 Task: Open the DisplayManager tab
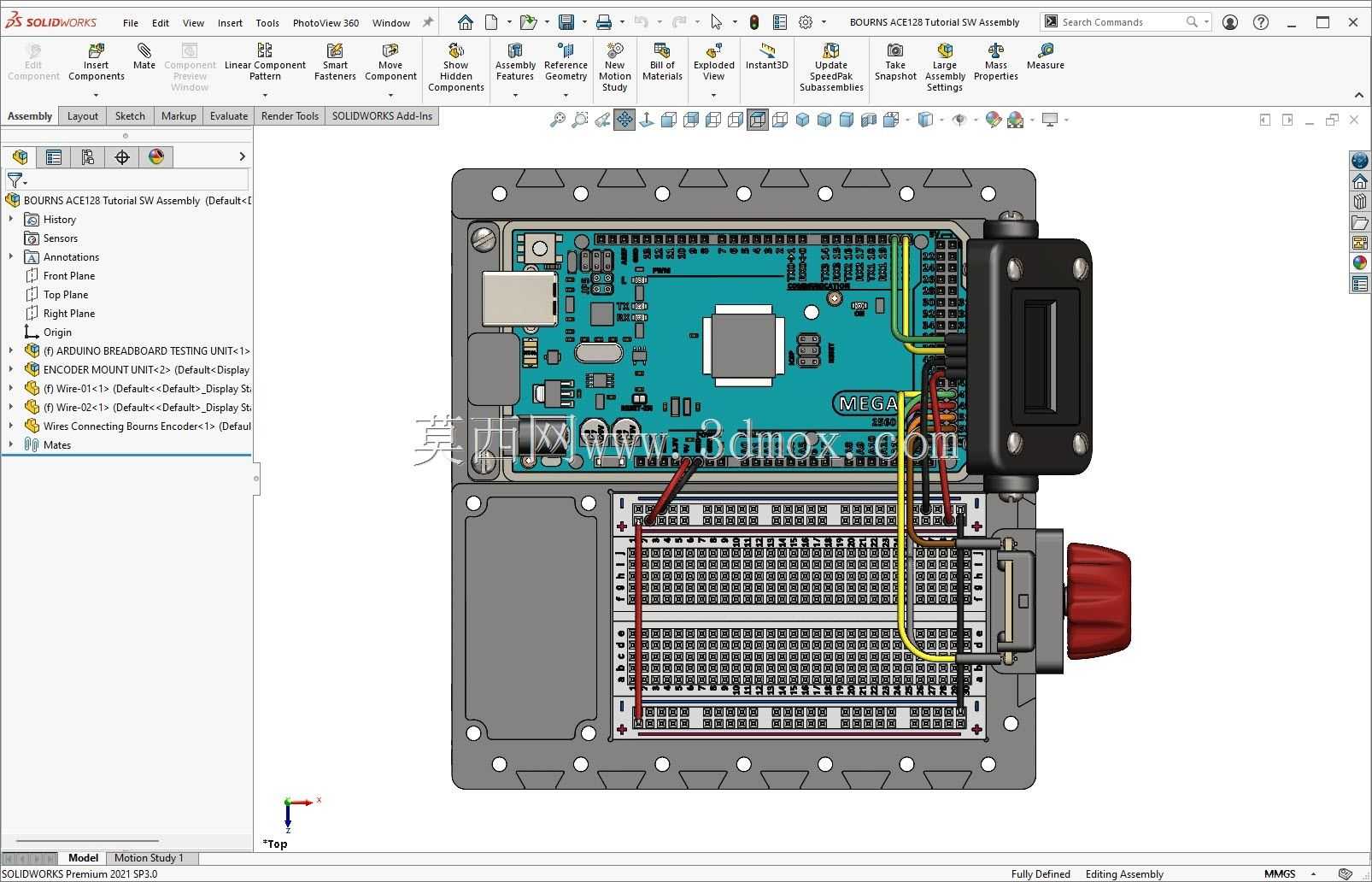(x=156, y=156)
